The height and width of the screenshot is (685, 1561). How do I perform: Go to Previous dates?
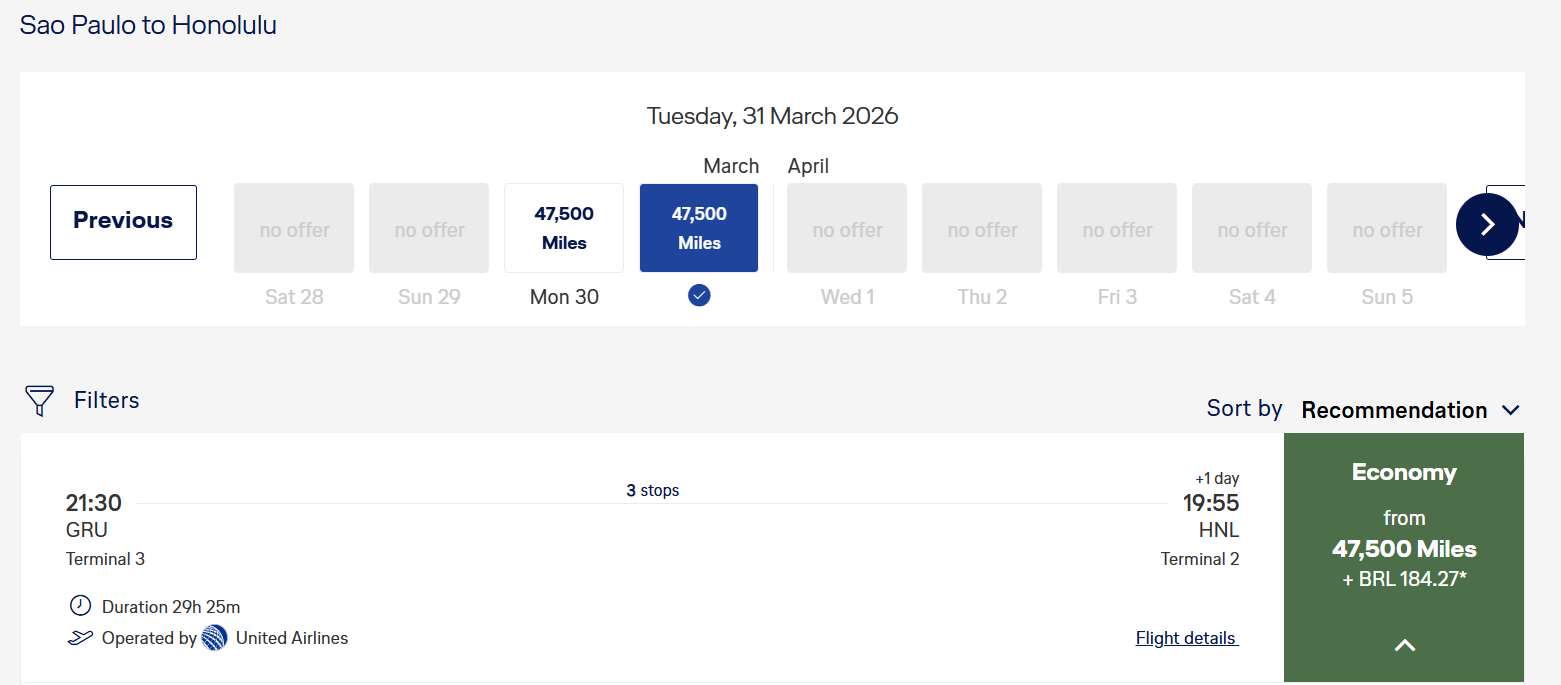click(x=123, y=222)
